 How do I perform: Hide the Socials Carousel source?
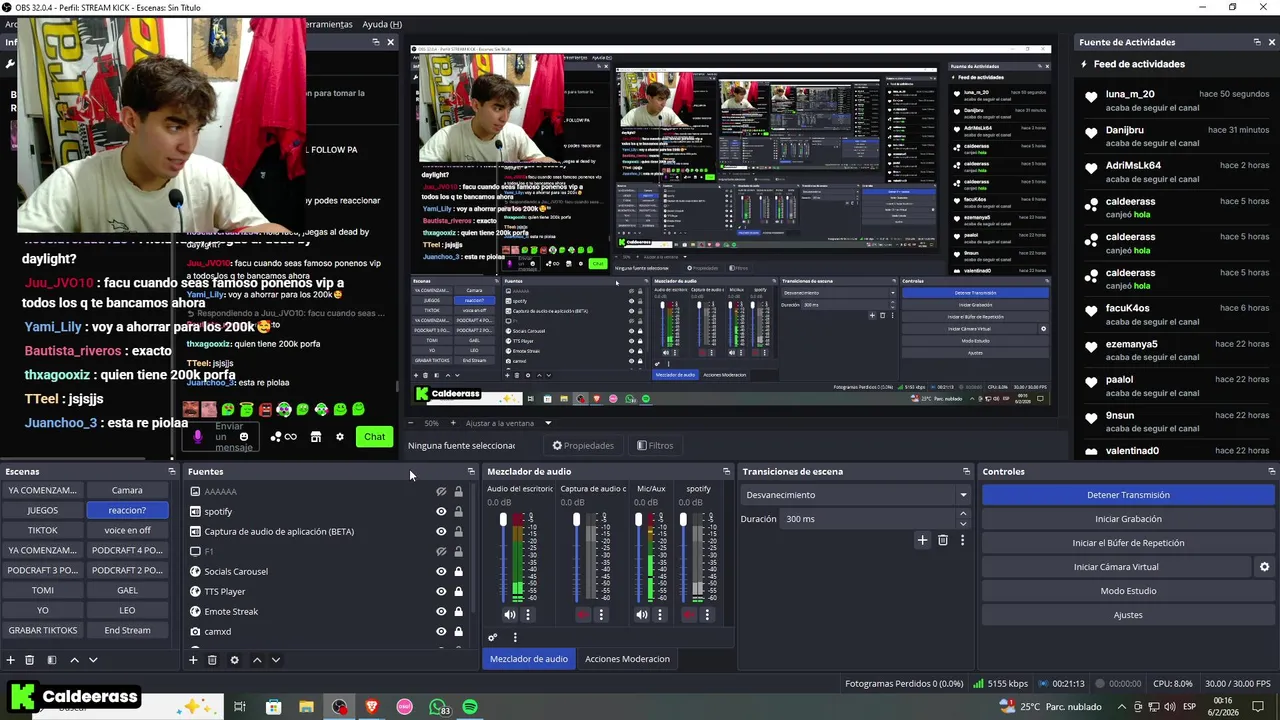[441, 571]
